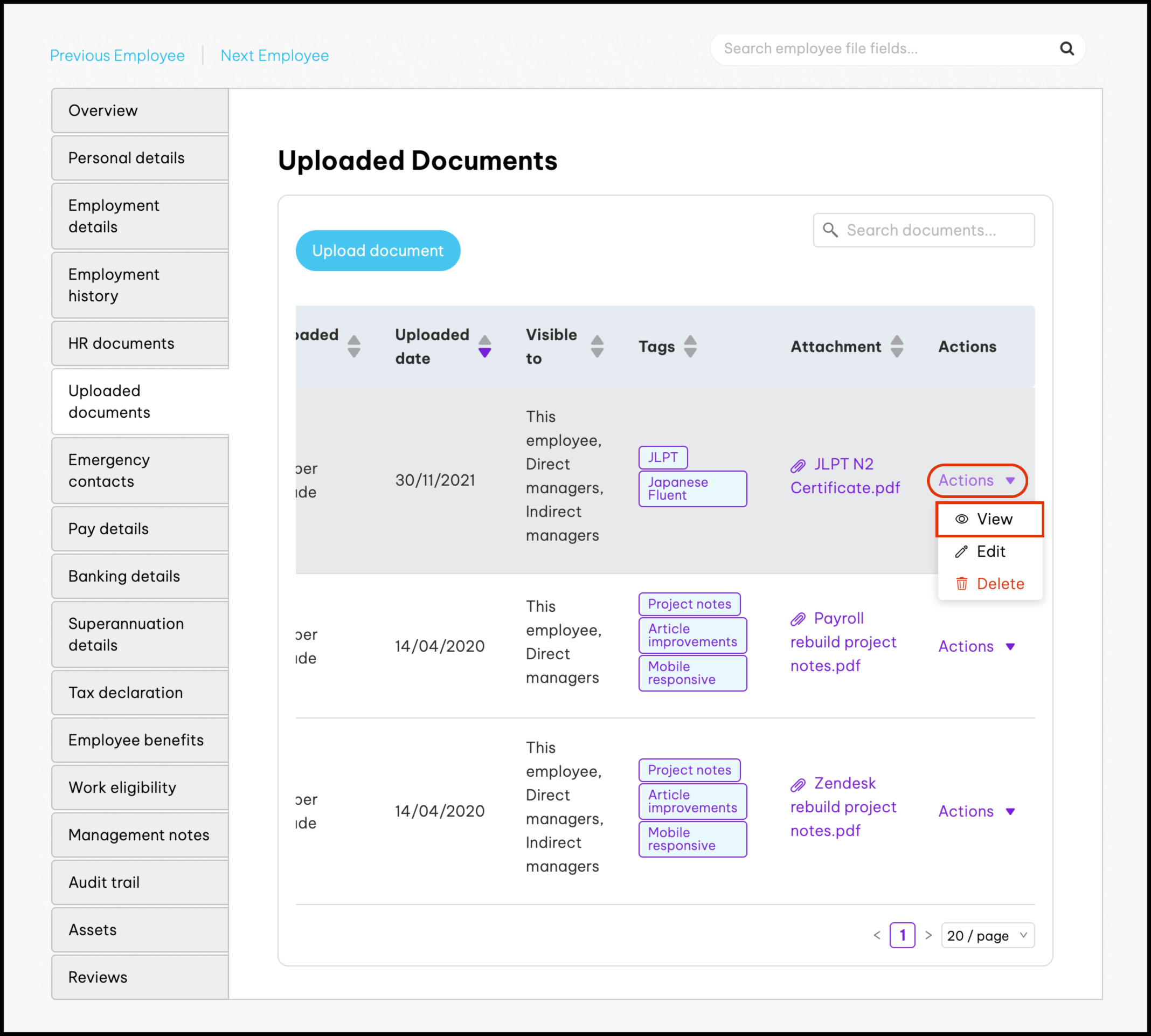Expand Actions dropdown for Zendesk rebuild document
Screen dimensions: 1151x1036
pyautogui.click(x=976, y=811)
